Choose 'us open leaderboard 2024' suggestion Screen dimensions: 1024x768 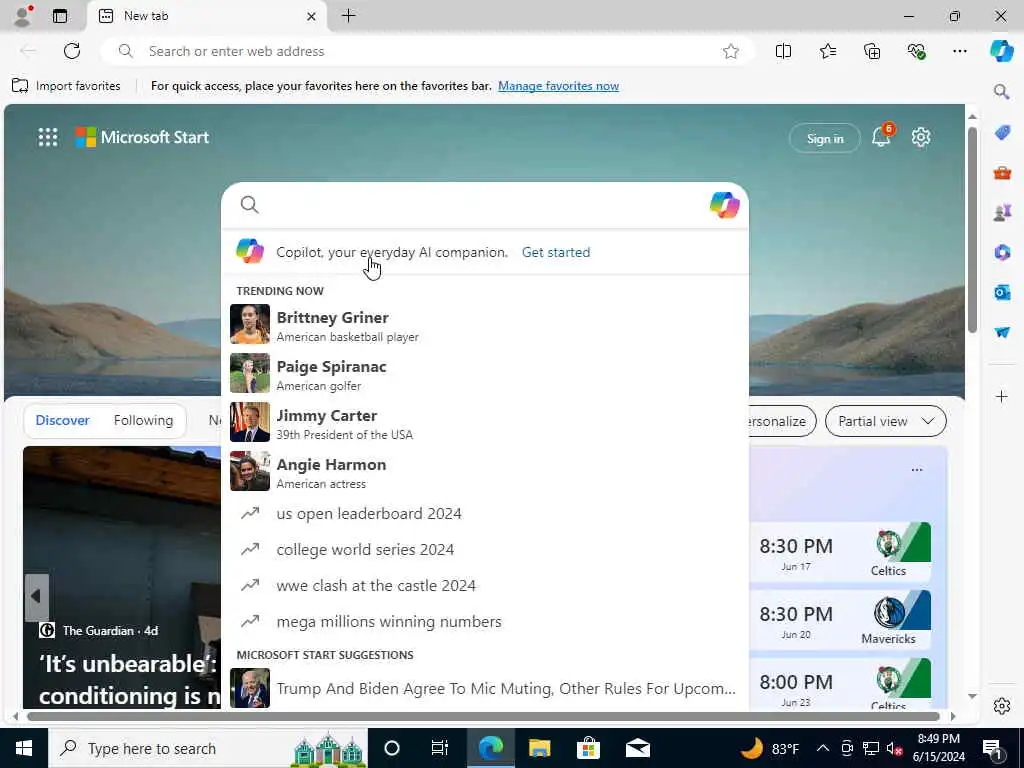click(x=485, y=513)
